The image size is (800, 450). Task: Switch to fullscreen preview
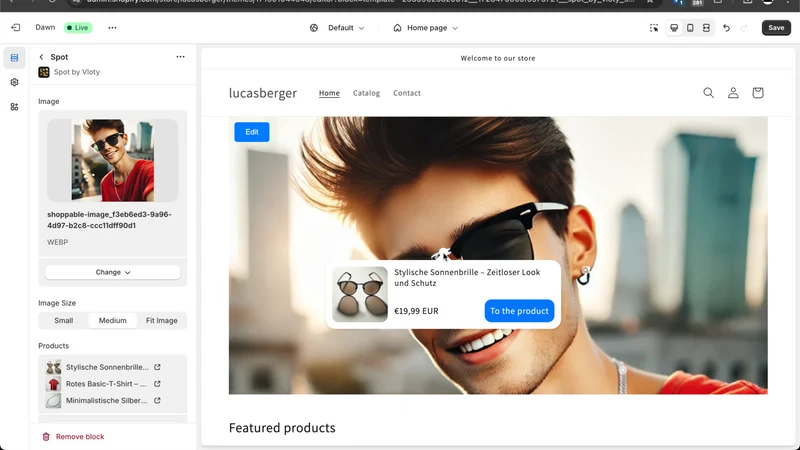pos(706,28)
